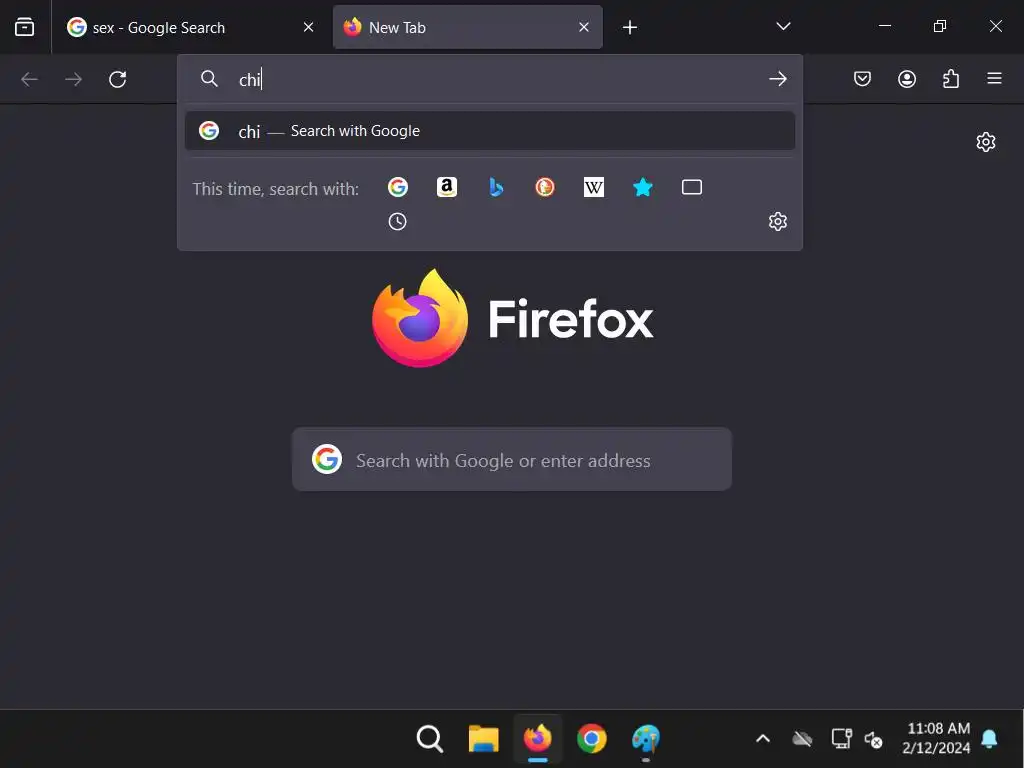
Task: Open network status tray icon
Action: point(841,739)
